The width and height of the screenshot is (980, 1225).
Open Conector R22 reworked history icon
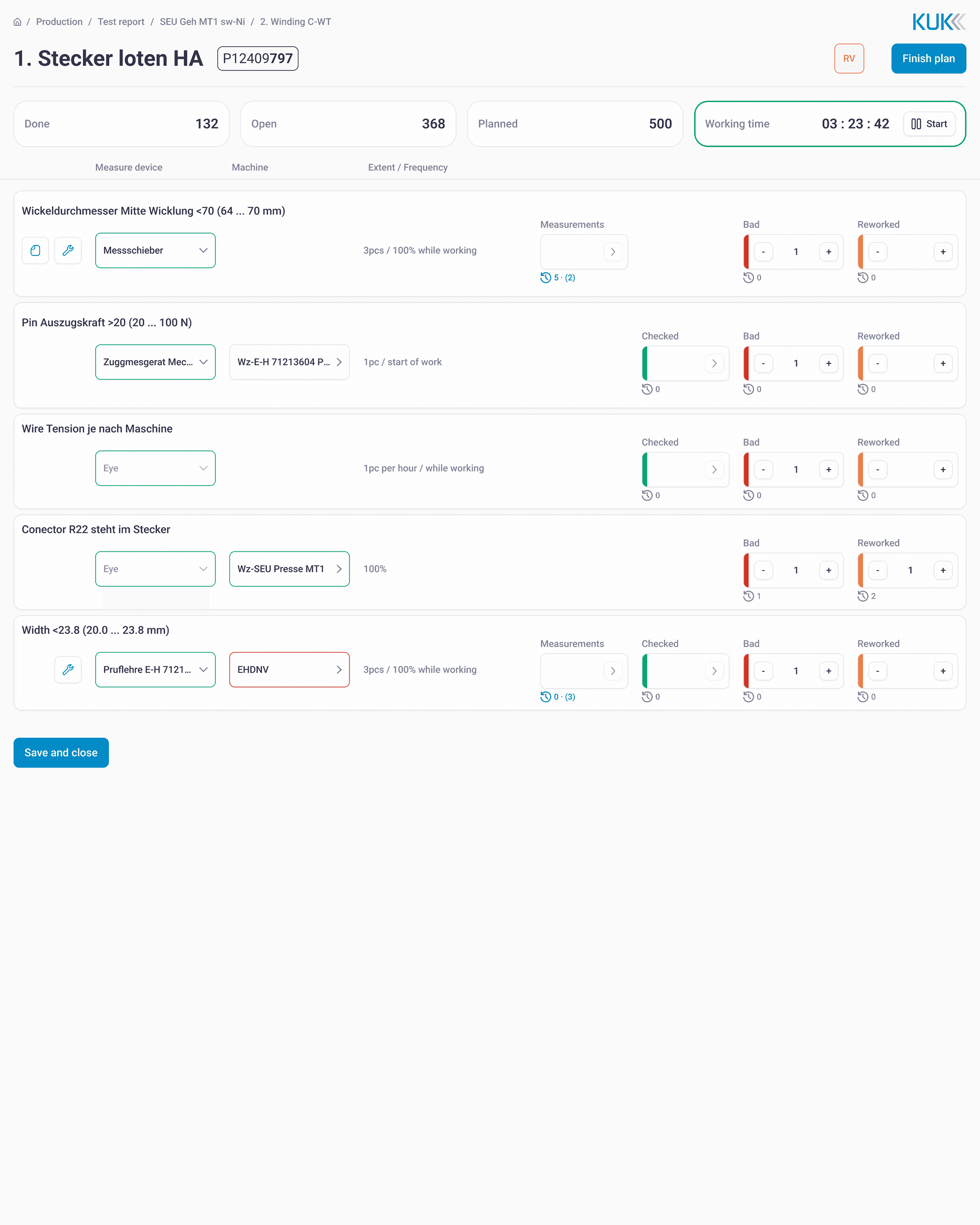pyautogui.click(x=863, y=596)
